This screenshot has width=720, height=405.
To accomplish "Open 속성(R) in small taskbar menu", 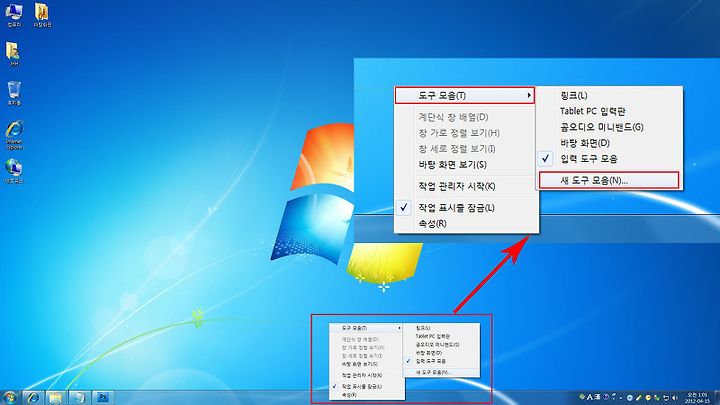I will [366, 395].
